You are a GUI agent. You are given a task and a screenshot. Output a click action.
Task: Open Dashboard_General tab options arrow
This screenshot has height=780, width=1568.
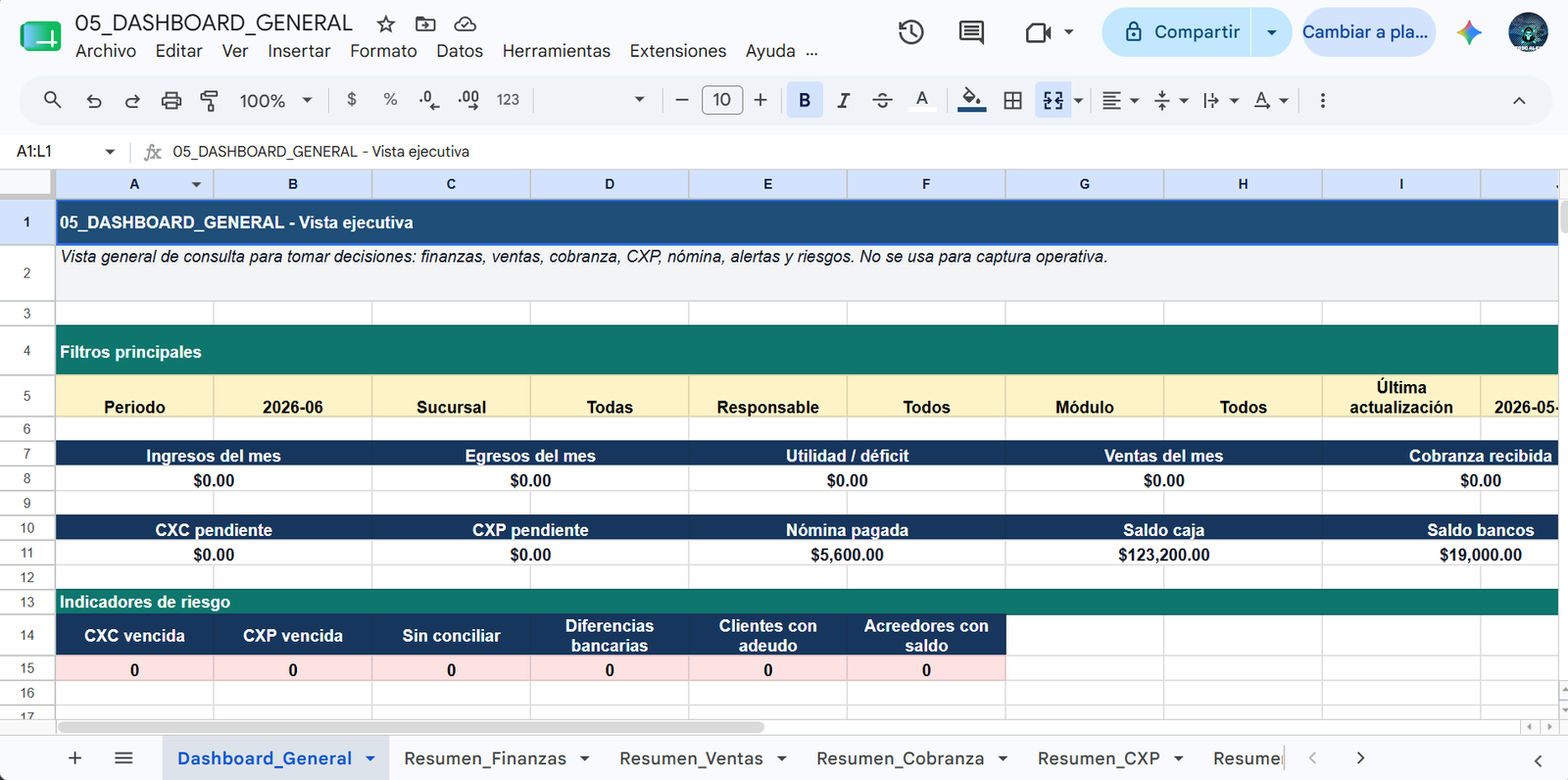(370, 758)
